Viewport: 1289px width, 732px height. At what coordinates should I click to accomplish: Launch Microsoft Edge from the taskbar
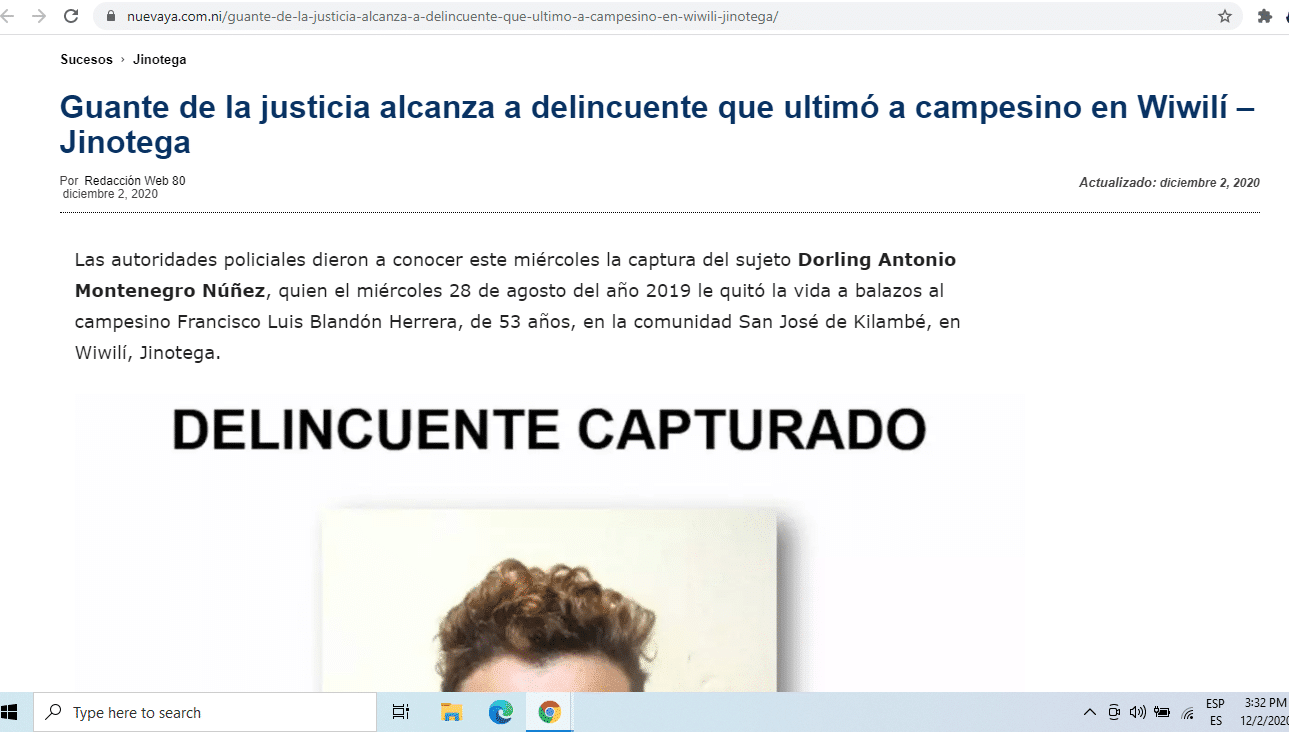coord(500,713)
